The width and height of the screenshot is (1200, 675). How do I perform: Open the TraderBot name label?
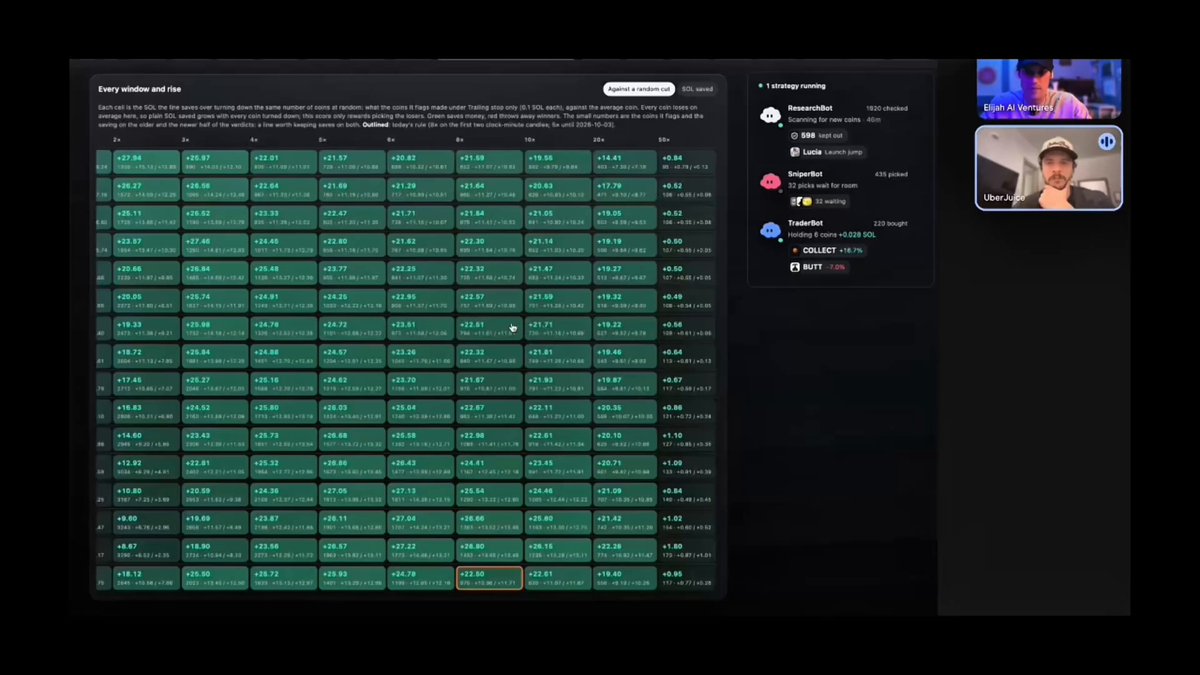tap(807, 224)
